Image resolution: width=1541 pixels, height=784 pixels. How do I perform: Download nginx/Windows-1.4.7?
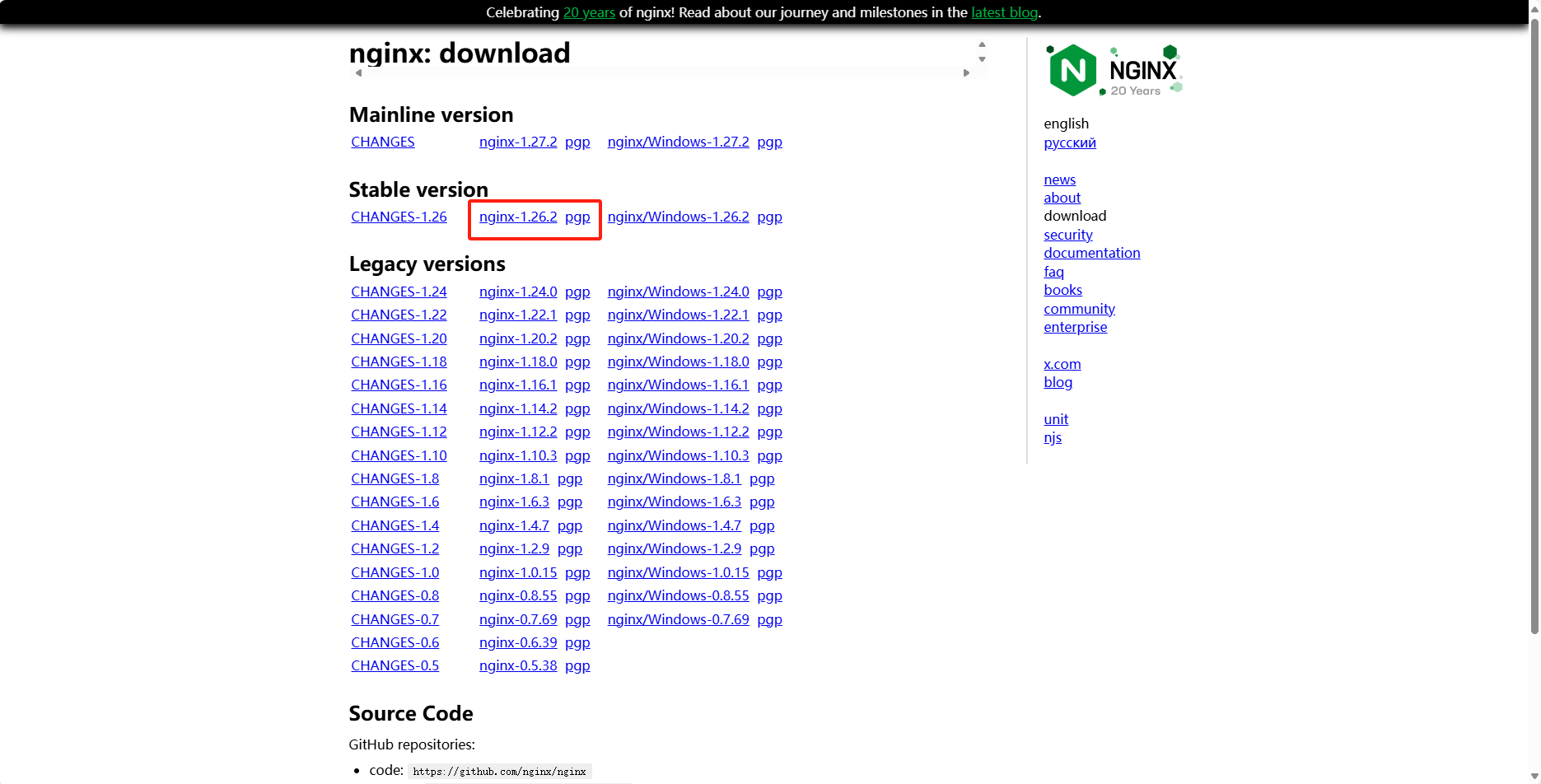coord(675,525)
